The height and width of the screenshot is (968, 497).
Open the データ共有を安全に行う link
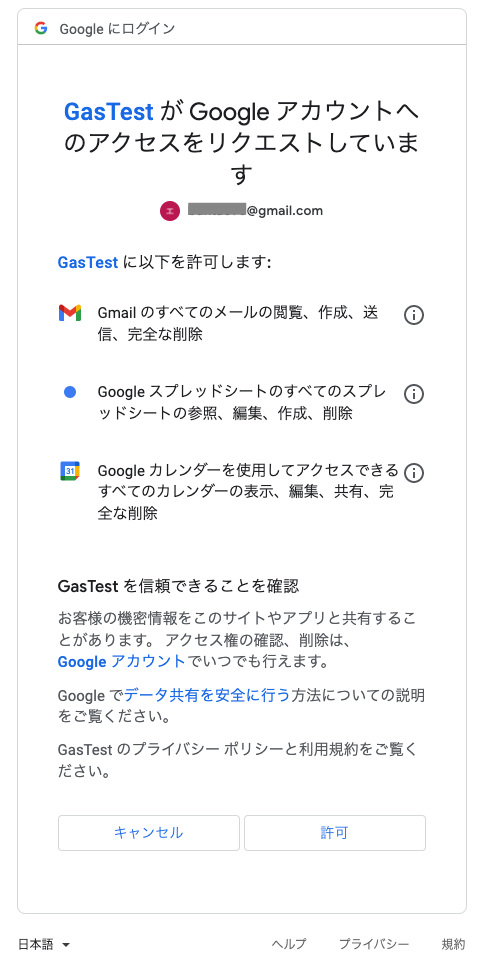(207, 696)
